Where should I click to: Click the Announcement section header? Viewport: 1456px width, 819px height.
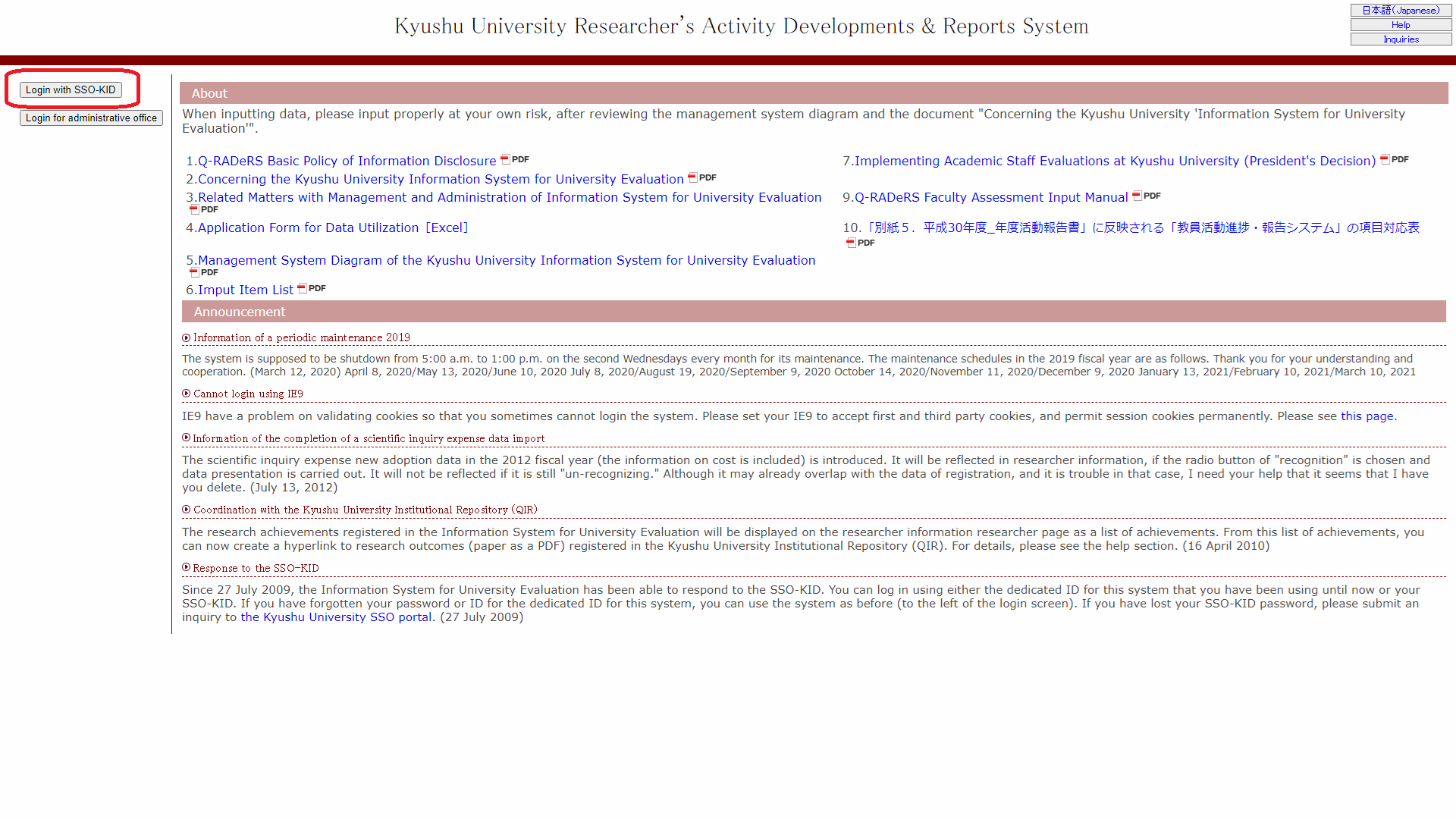814,312
